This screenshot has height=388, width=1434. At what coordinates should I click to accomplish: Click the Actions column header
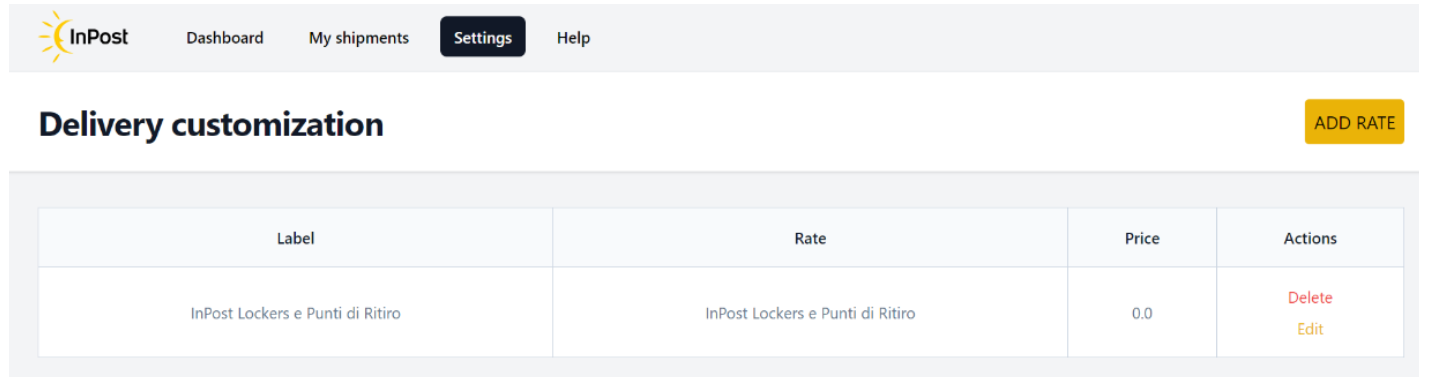point(1310,238)
